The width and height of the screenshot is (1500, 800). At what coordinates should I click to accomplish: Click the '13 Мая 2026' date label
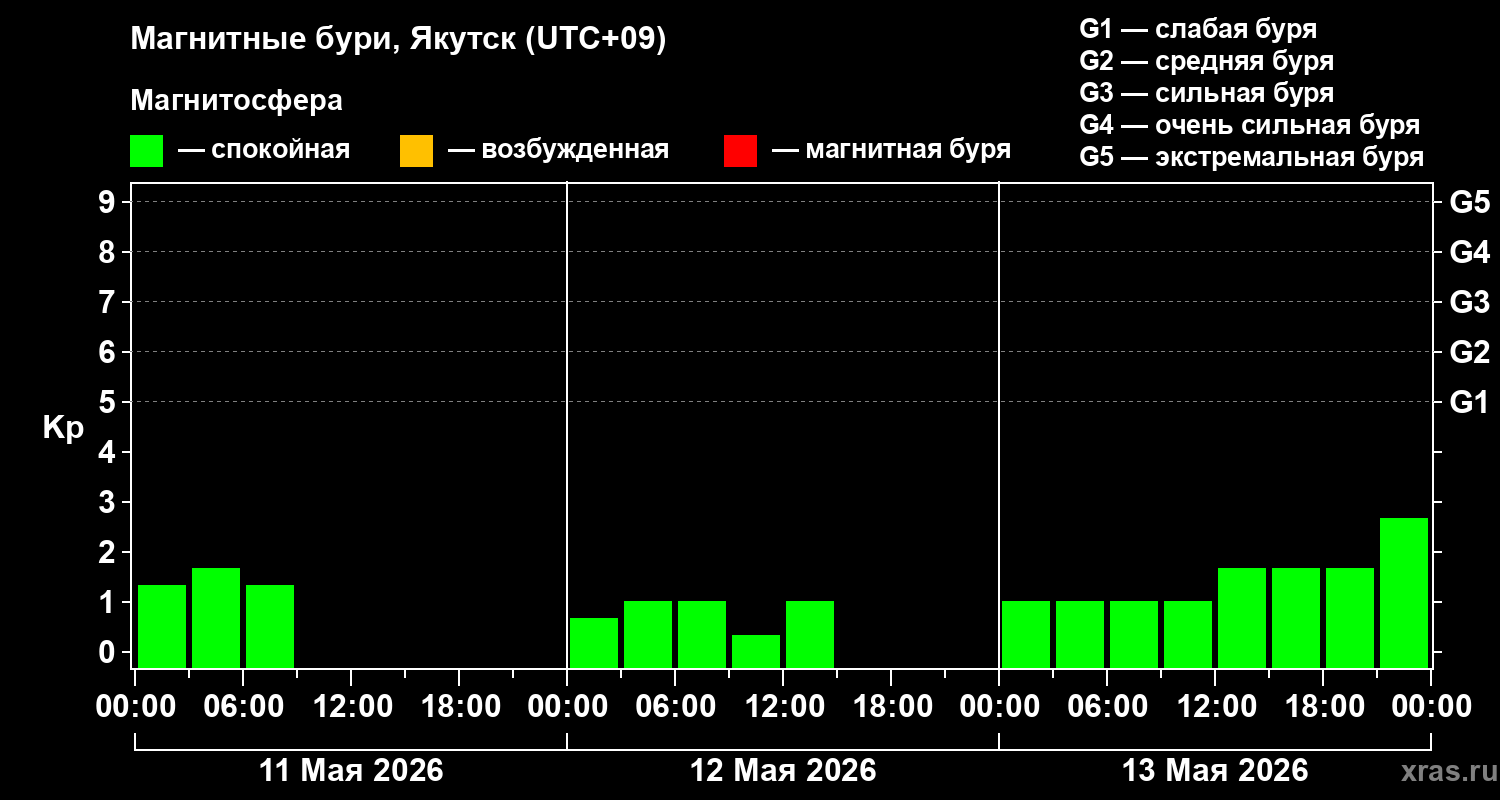point(1215,771)
